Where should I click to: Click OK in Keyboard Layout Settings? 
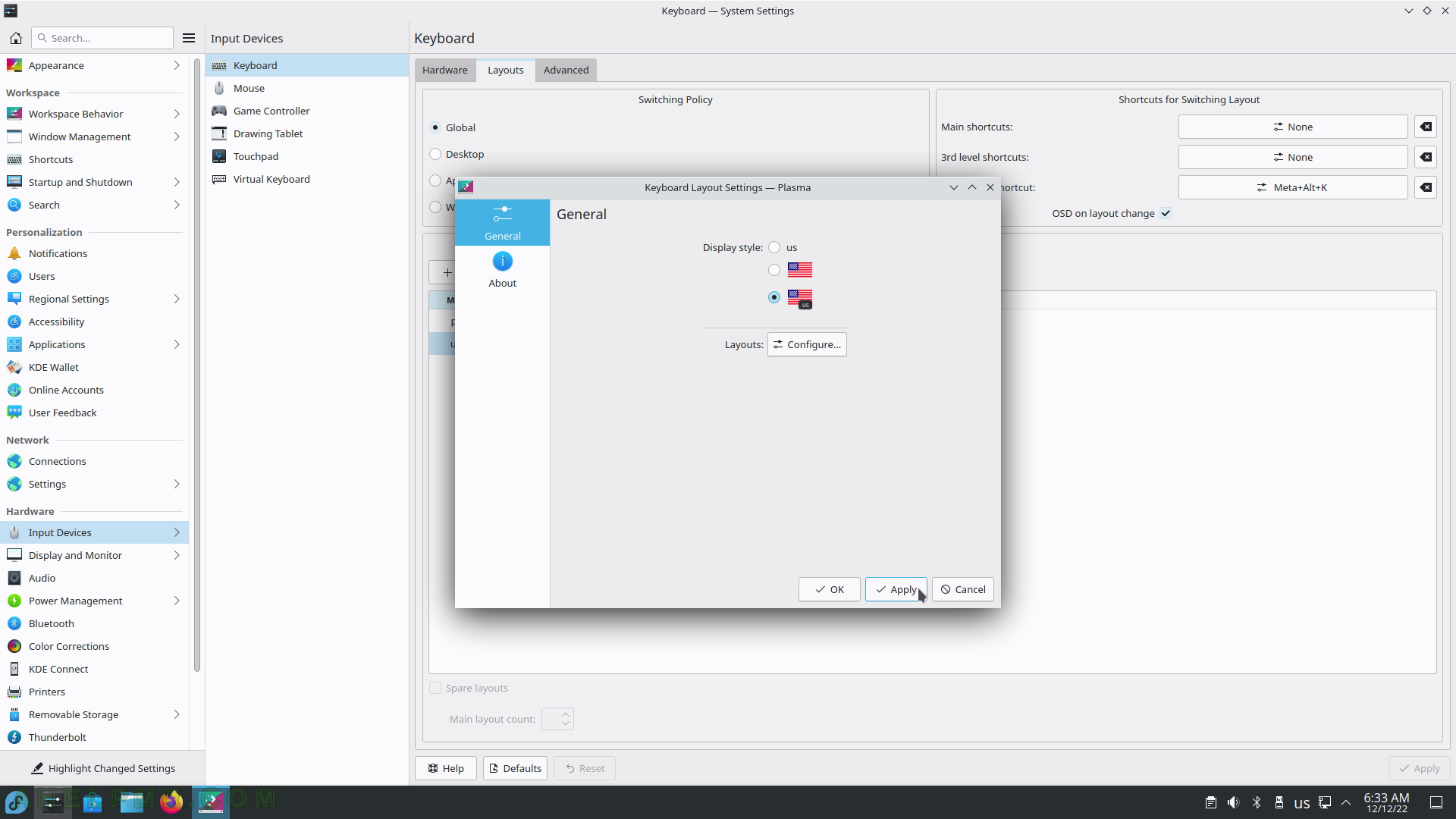point(829,589)
